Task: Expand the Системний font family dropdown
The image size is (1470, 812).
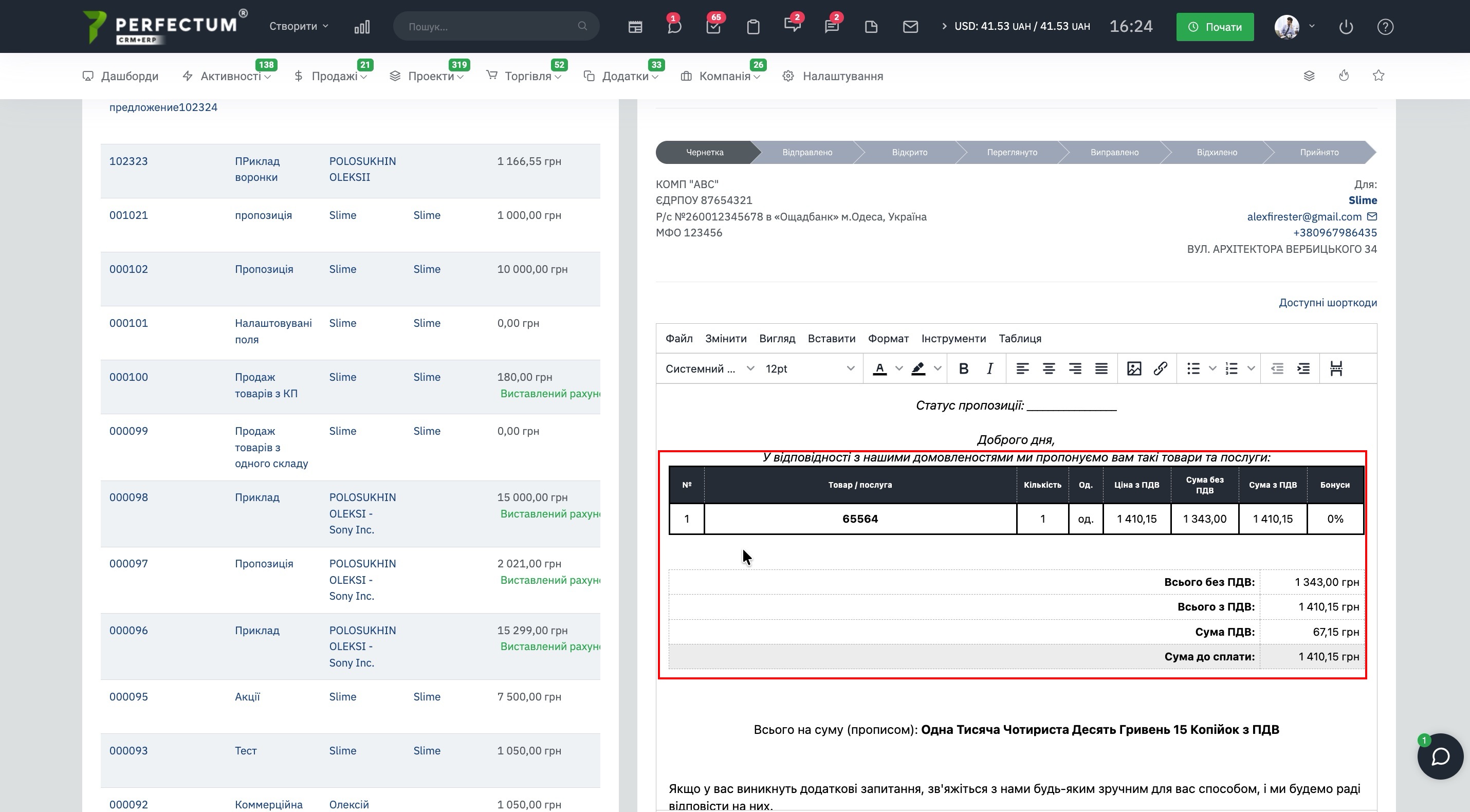Action: 709,368
